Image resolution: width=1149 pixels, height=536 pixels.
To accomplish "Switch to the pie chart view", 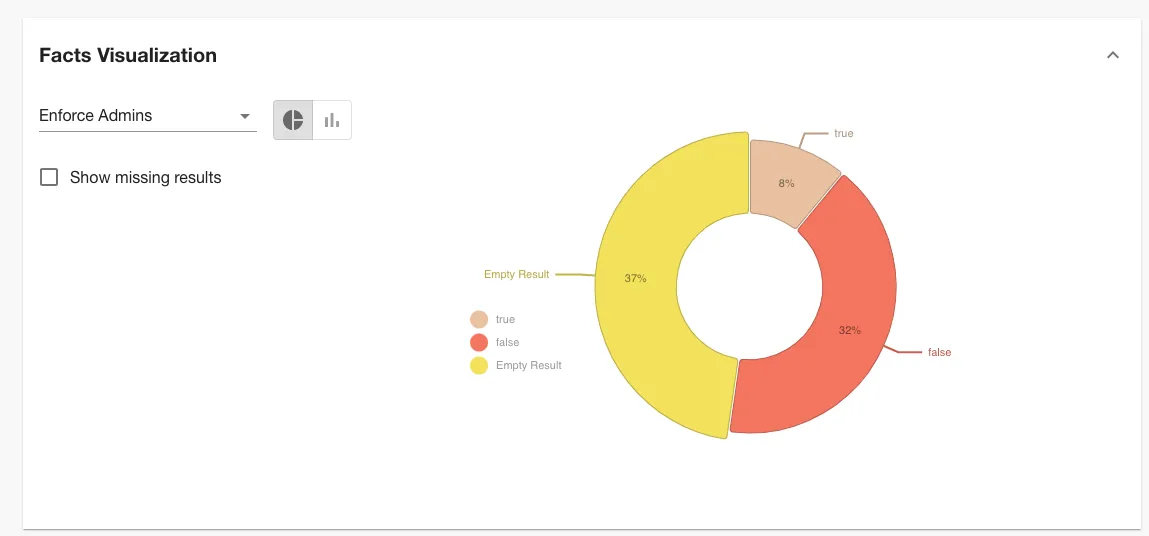I will pos(293,120).
